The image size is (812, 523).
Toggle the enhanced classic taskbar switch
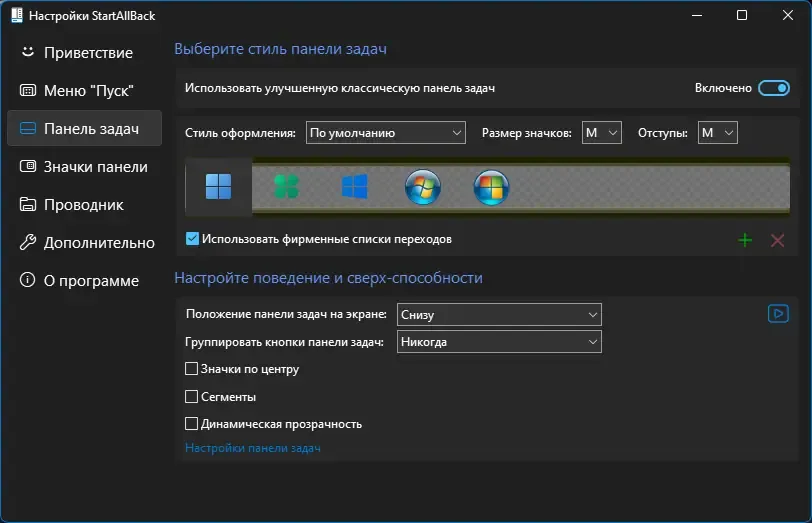[x=774, y=88]
